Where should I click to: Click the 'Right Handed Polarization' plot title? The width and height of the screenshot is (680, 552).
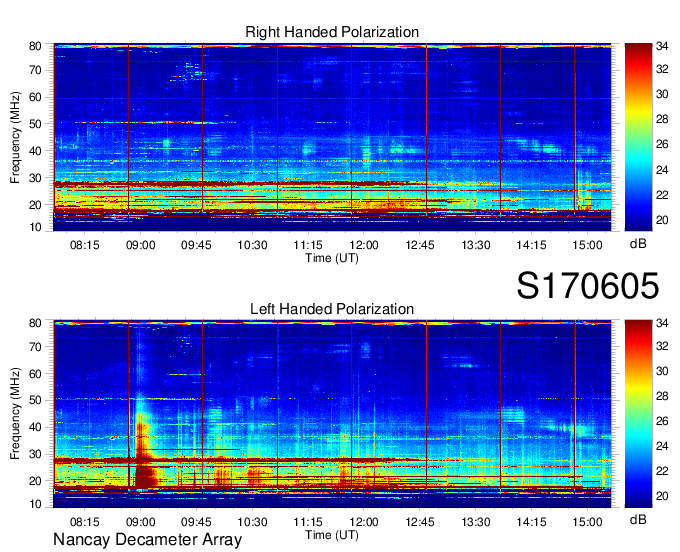pyautogui.click(x=332, y=32)
